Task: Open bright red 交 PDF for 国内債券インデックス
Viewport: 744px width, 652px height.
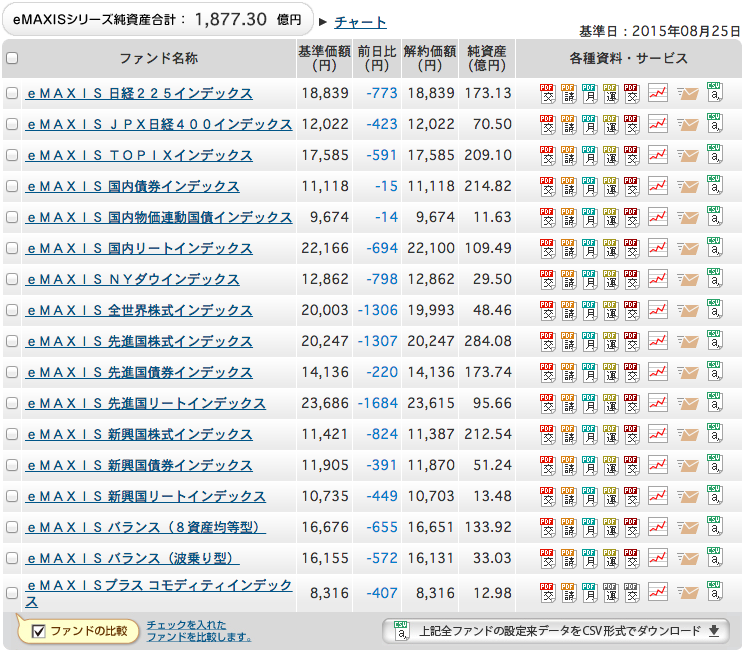Action: click(x=547, y=186)
